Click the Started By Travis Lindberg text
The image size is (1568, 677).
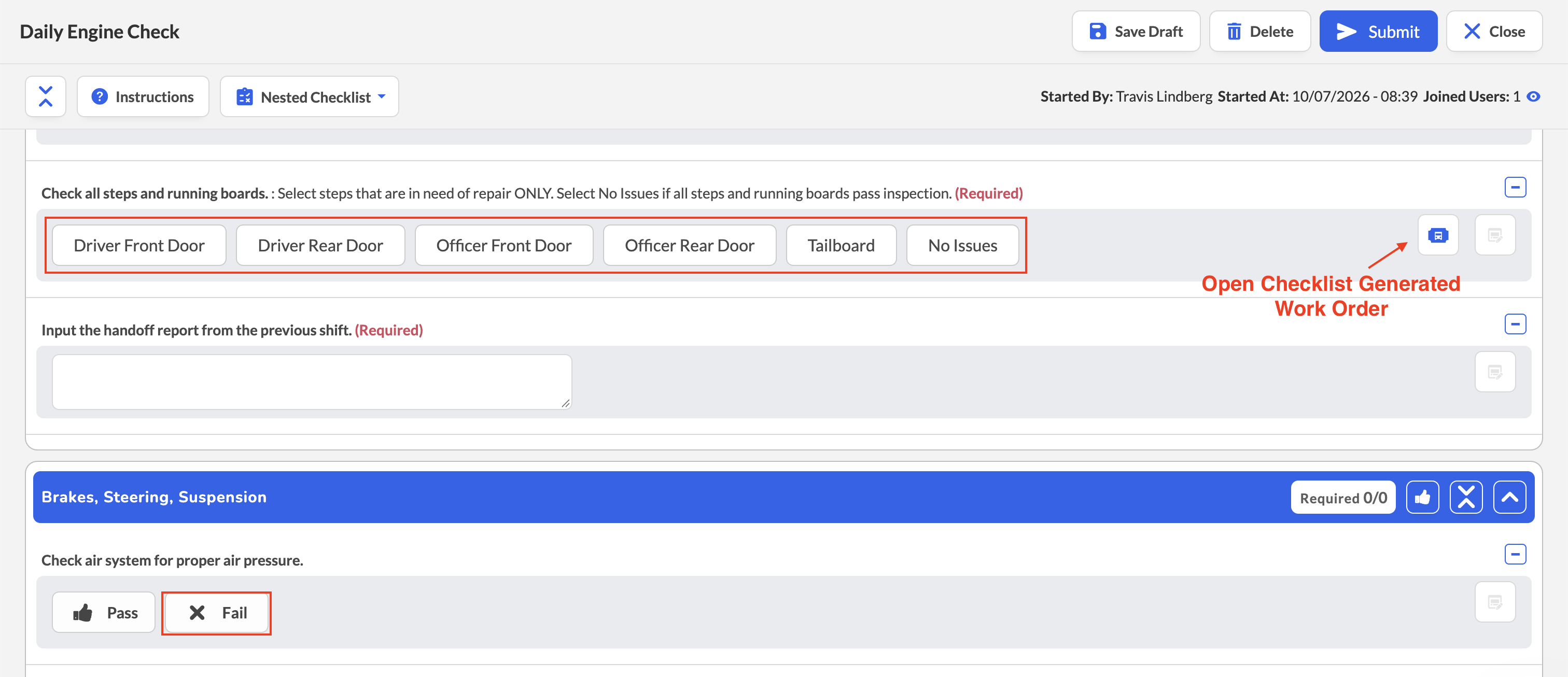click(1127, 96)
